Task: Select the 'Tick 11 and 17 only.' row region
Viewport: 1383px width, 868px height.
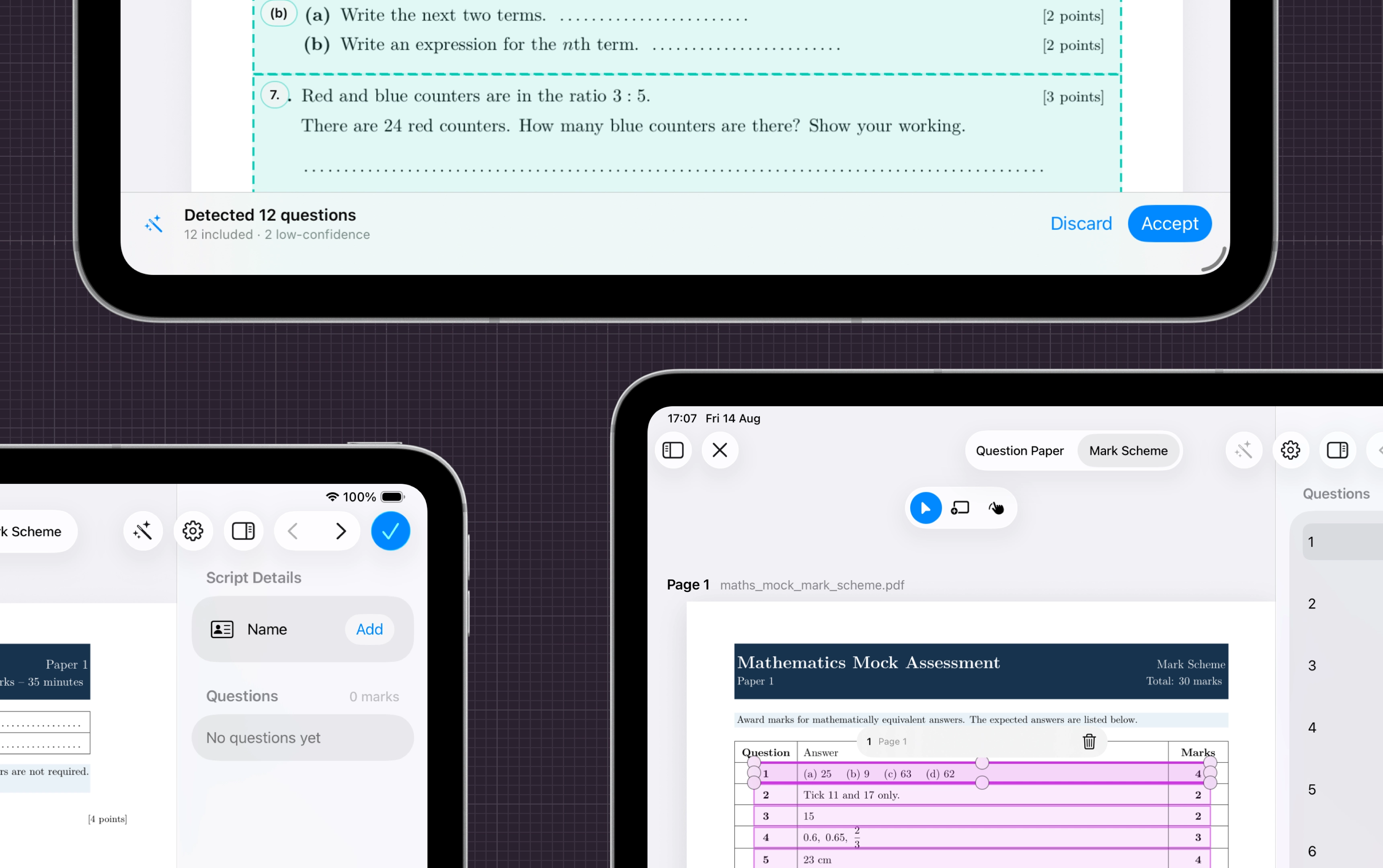Action: (x=981, y=794)
